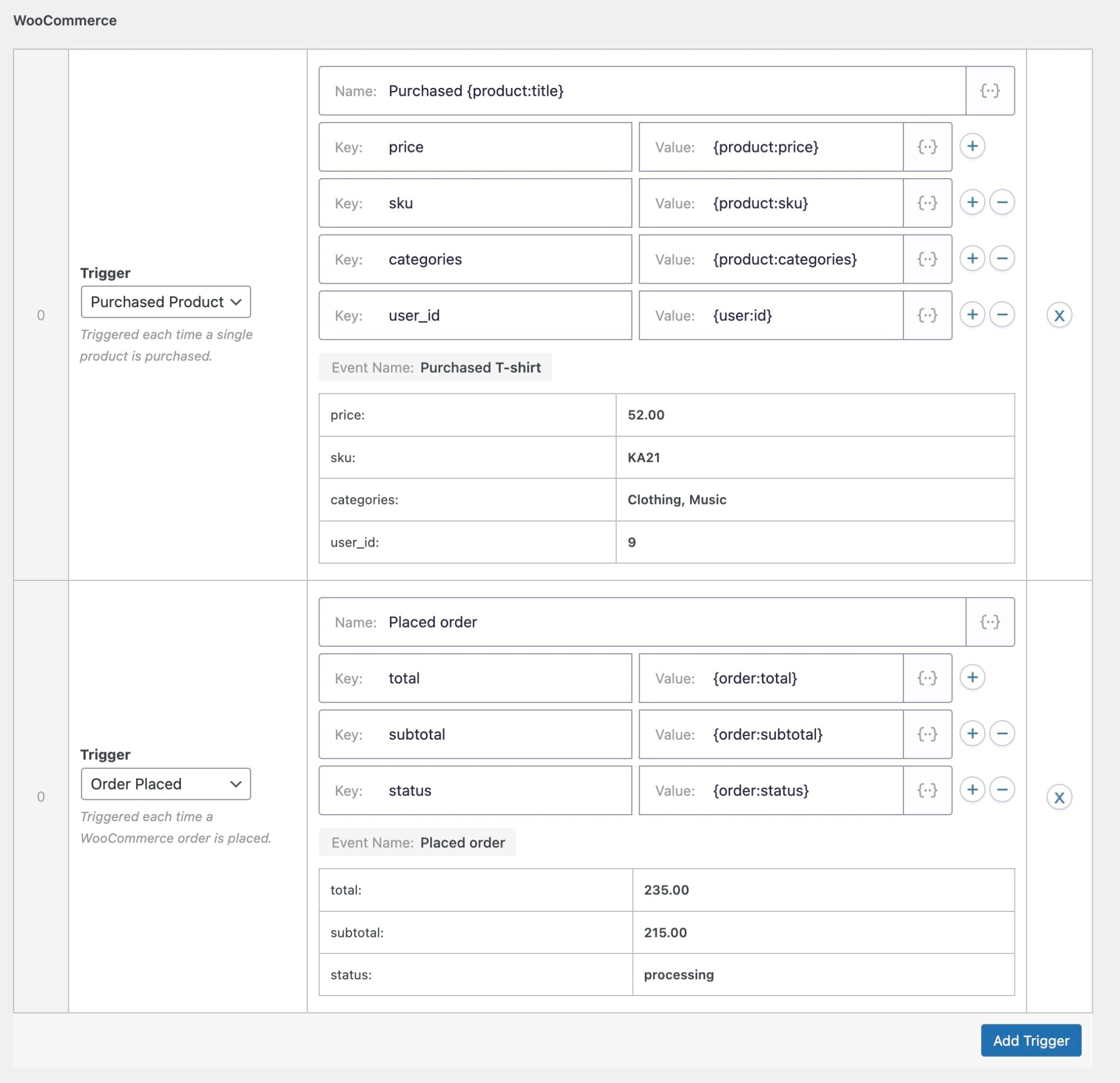Viewport: 1120px width, 1083px height.
Task: Open merge tags for {order:status} value
Action: (927, 791)
